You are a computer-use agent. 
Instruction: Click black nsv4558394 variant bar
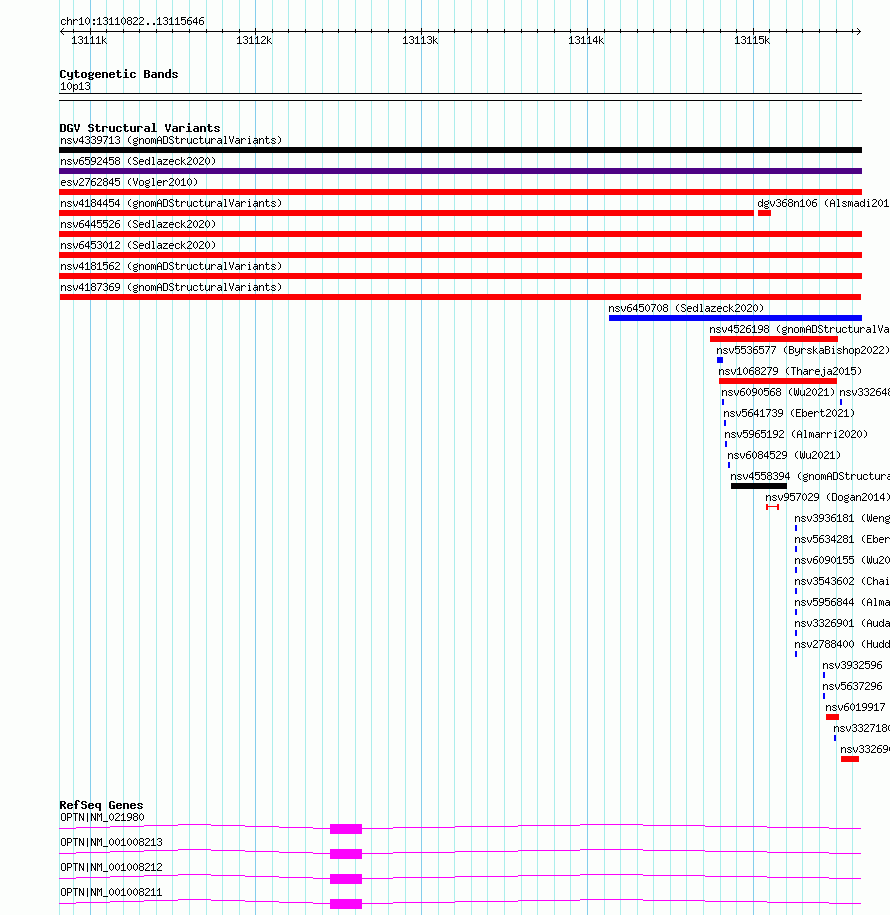(x=759, y=486)
